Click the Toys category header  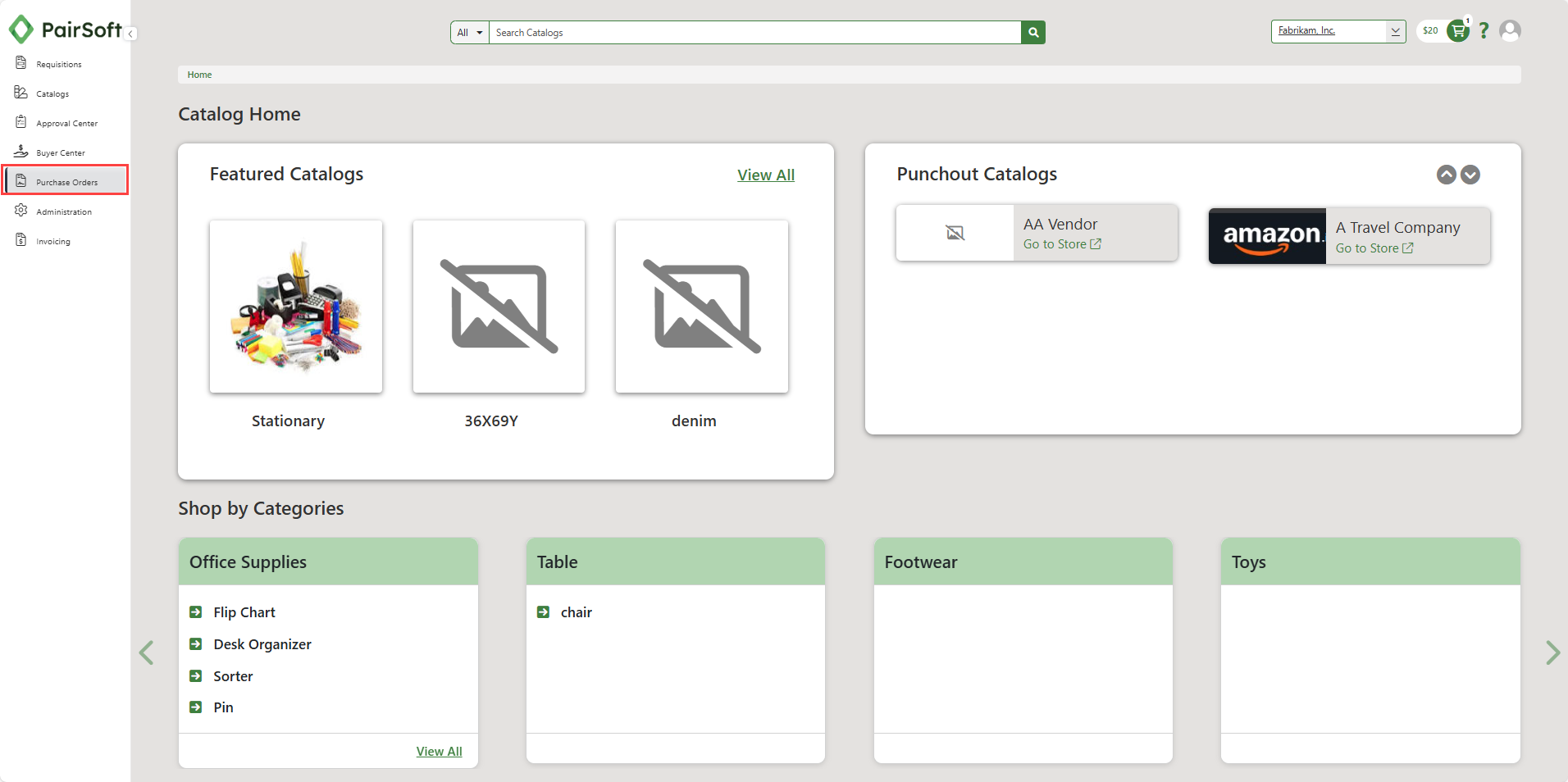tap(1370, 561)
